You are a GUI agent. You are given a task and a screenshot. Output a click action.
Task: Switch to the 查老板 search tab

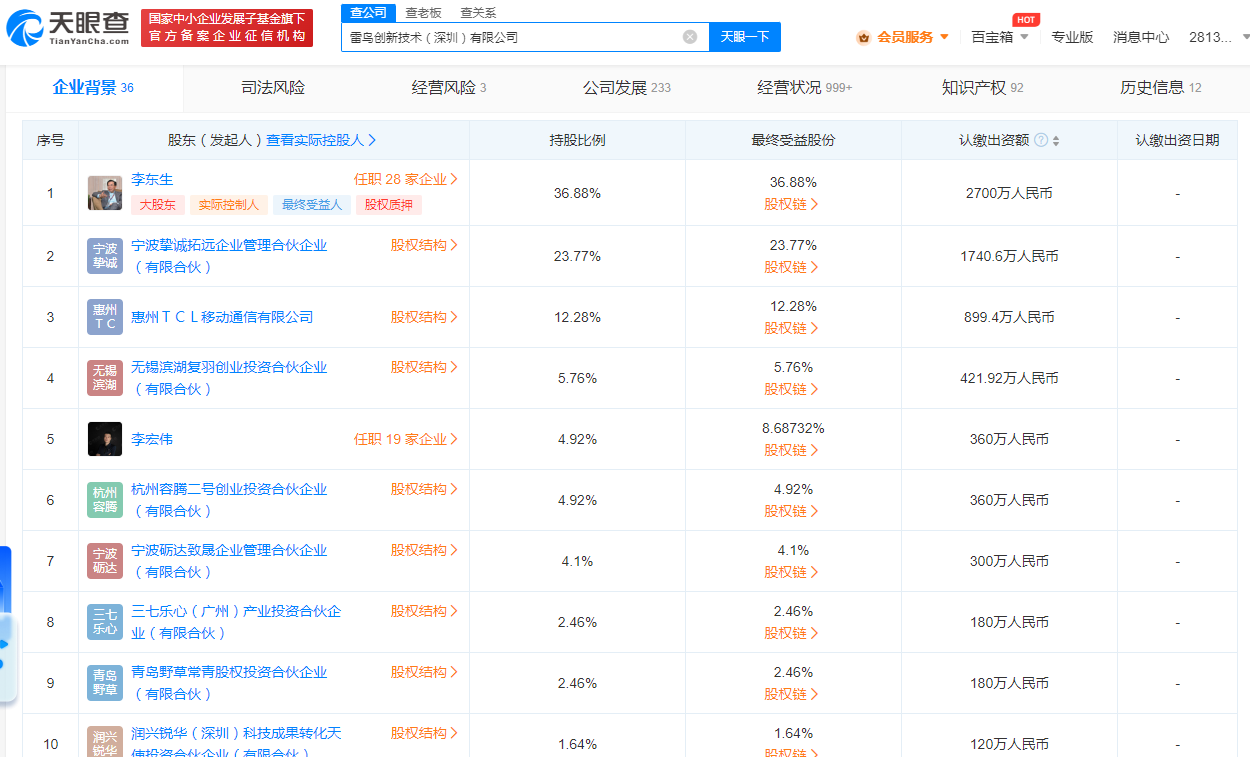click(423, 13)
